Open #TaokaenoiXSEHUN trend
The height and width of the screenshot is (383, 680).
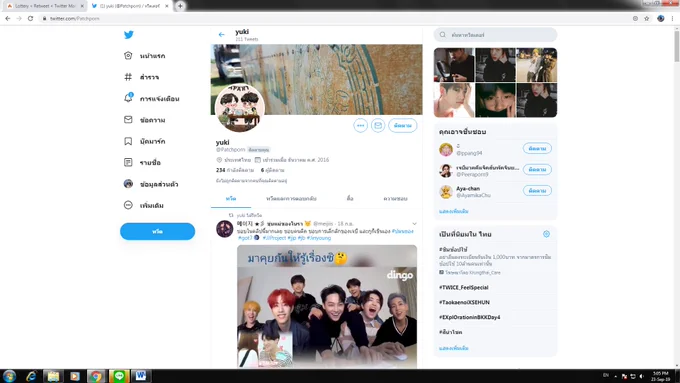click(464, 302)
